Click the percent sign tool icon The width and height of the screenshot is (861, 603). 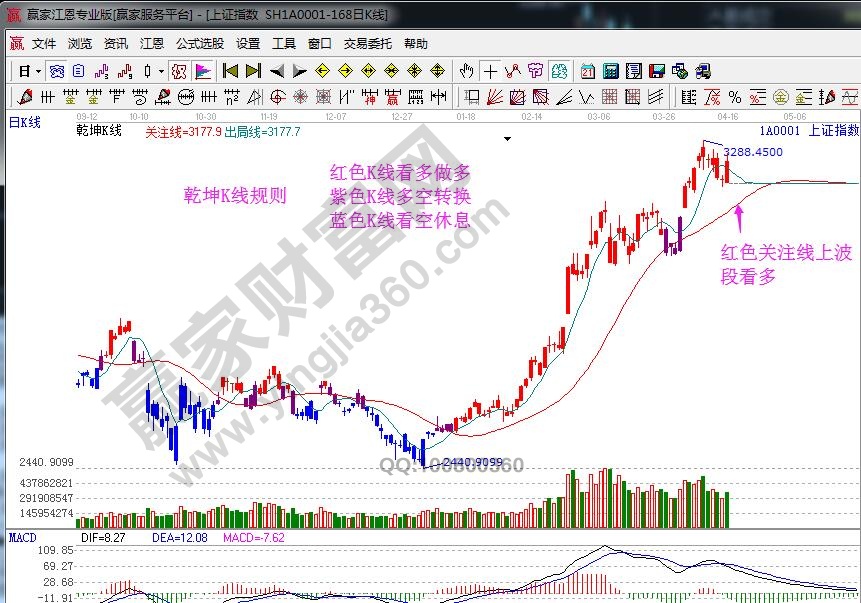734,97
